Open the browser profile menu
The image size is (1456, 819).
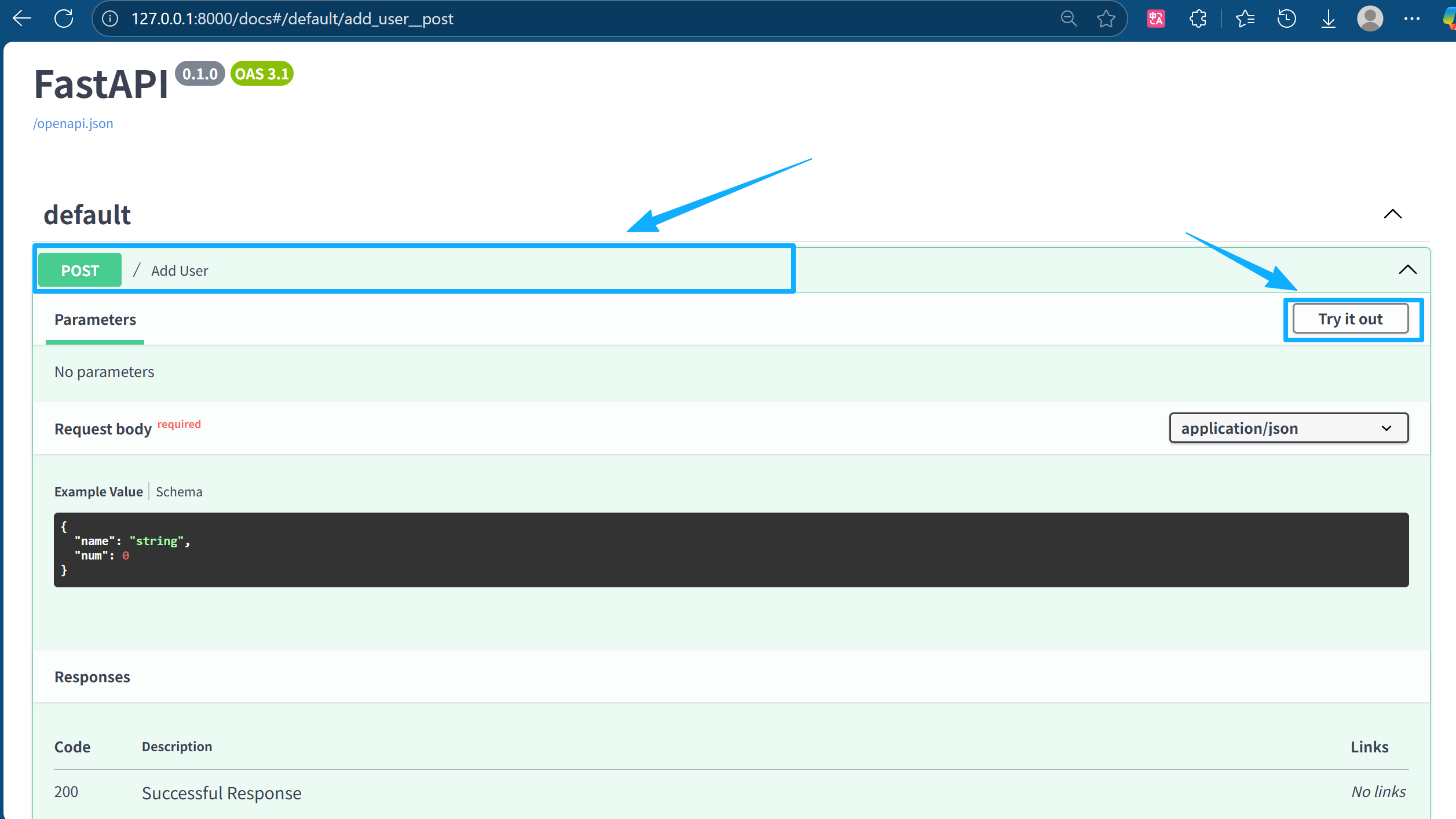(x=1370, y=18)
